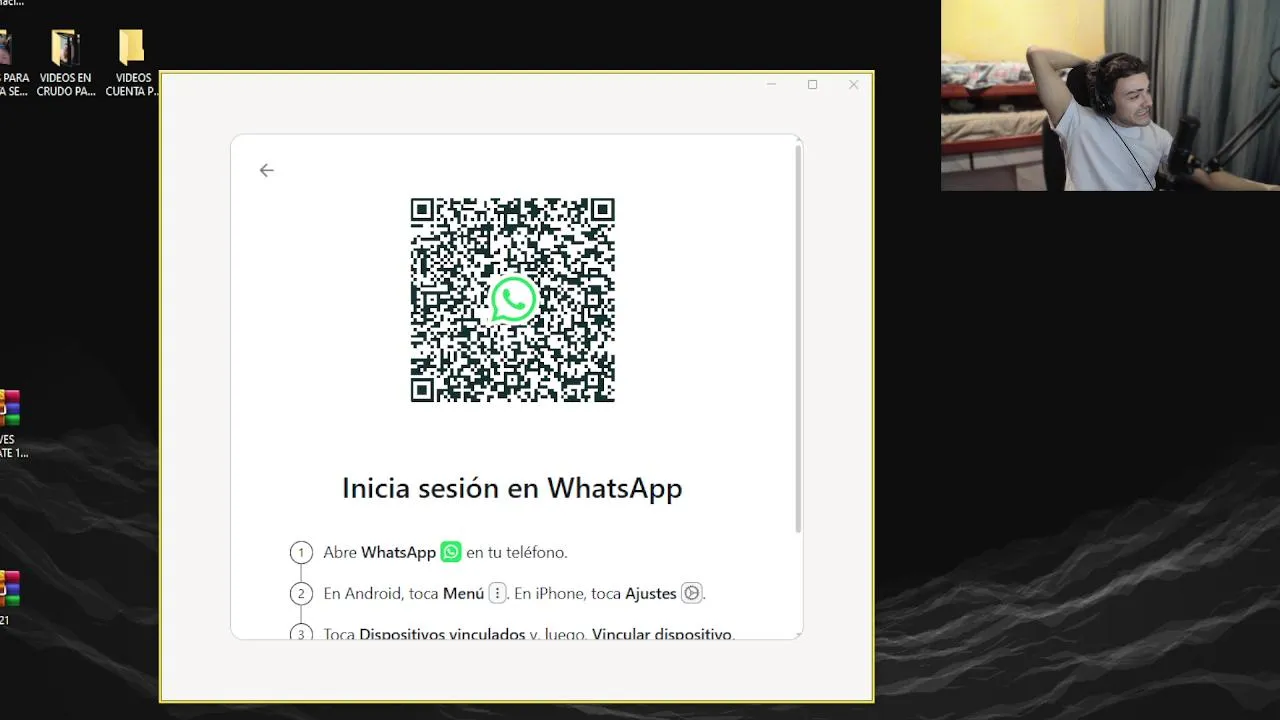The width and height of the screenshot is (1280, 720).
Task: Click the WhatsApp logo inside the QR code
Action: [x=513, y=300]
